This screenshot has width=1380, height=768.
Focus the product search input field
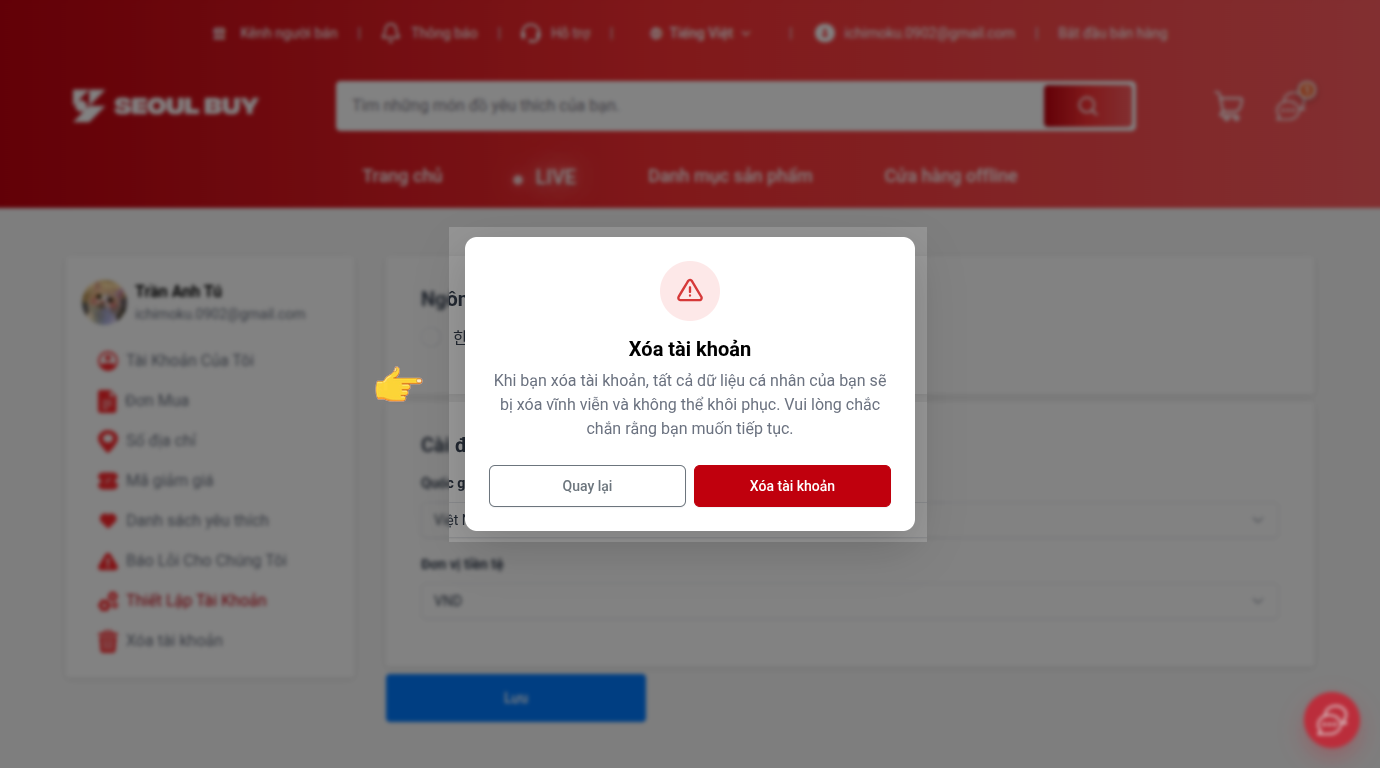(690, 106)
